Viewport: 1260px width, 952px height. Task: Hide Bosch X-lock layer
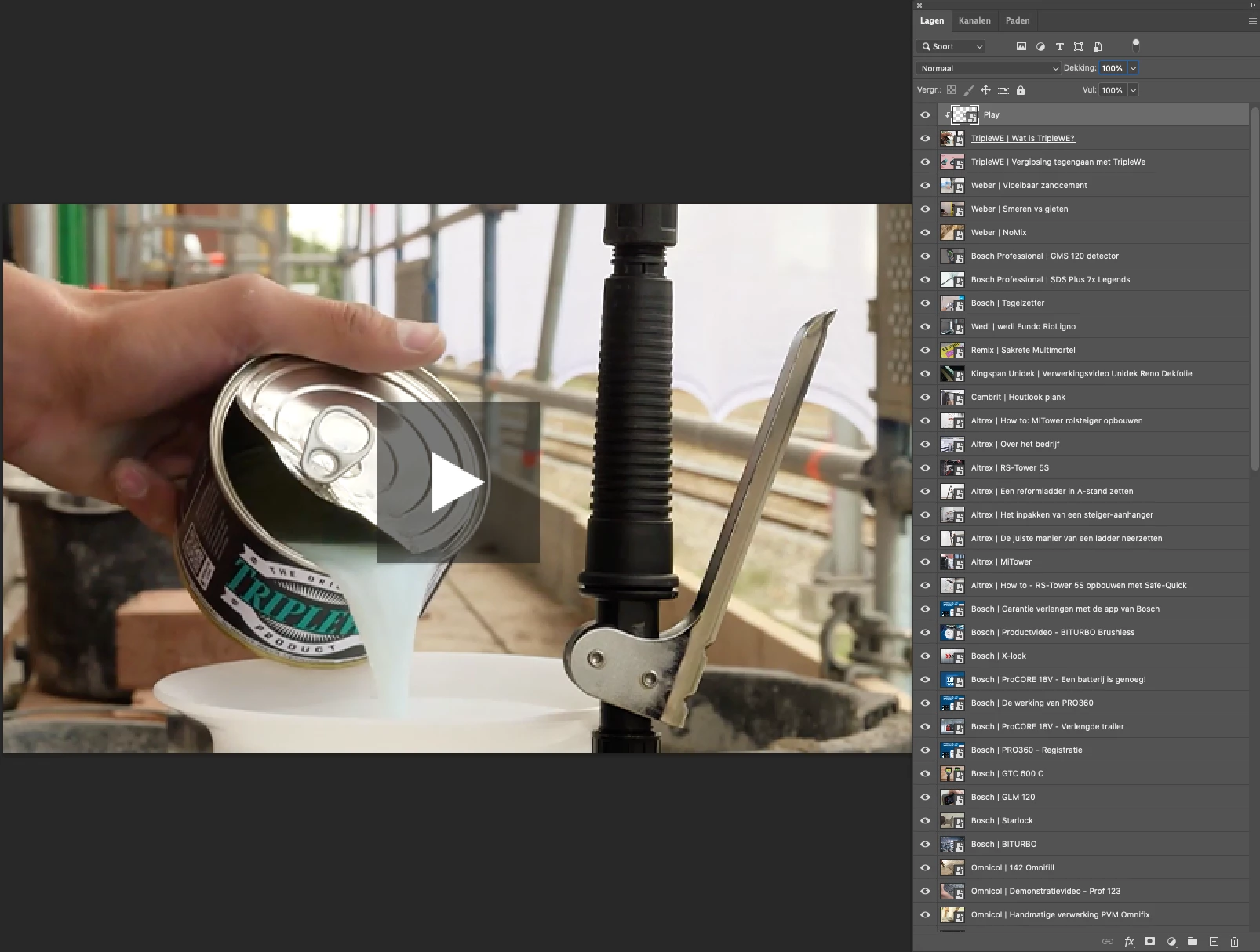tap(925, 656)
